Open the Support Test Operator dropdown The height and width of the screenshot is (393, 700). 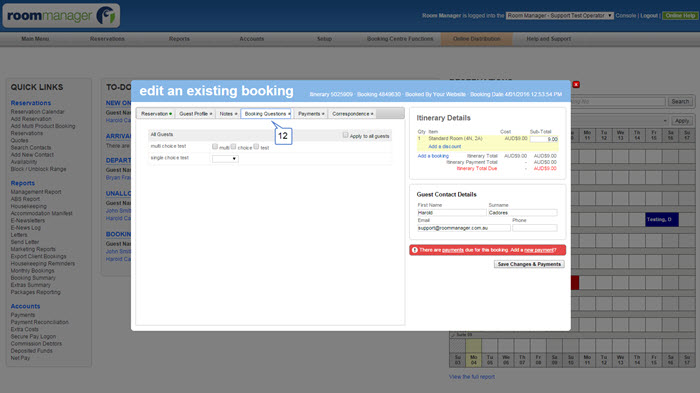pyautogui.click(x=559, y=16)
